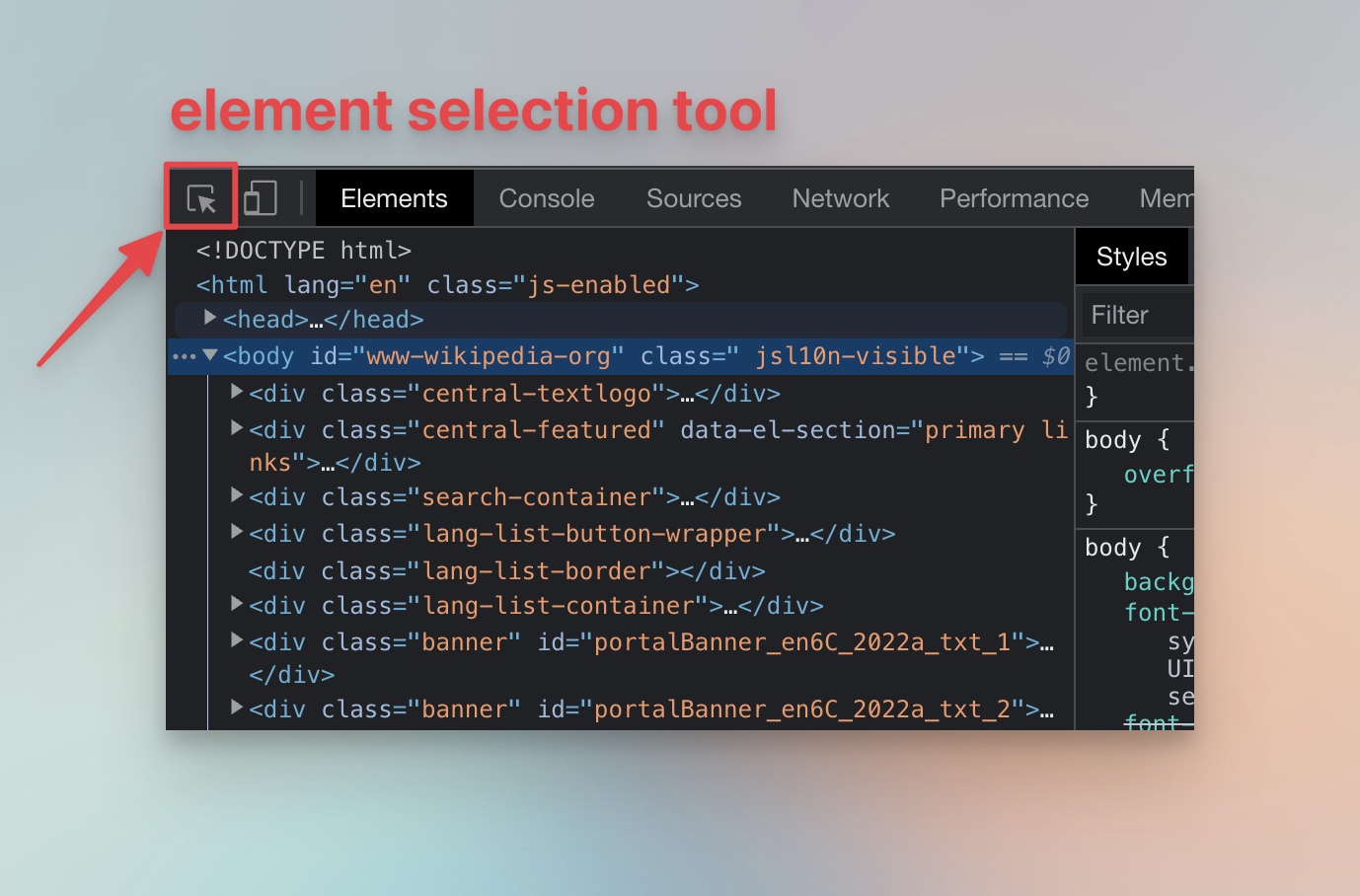The width and height of the screenshot is (1360, 896).
Task: Expand the lang-list-container div
Action: pyautogui.click(x=237, y=604)
